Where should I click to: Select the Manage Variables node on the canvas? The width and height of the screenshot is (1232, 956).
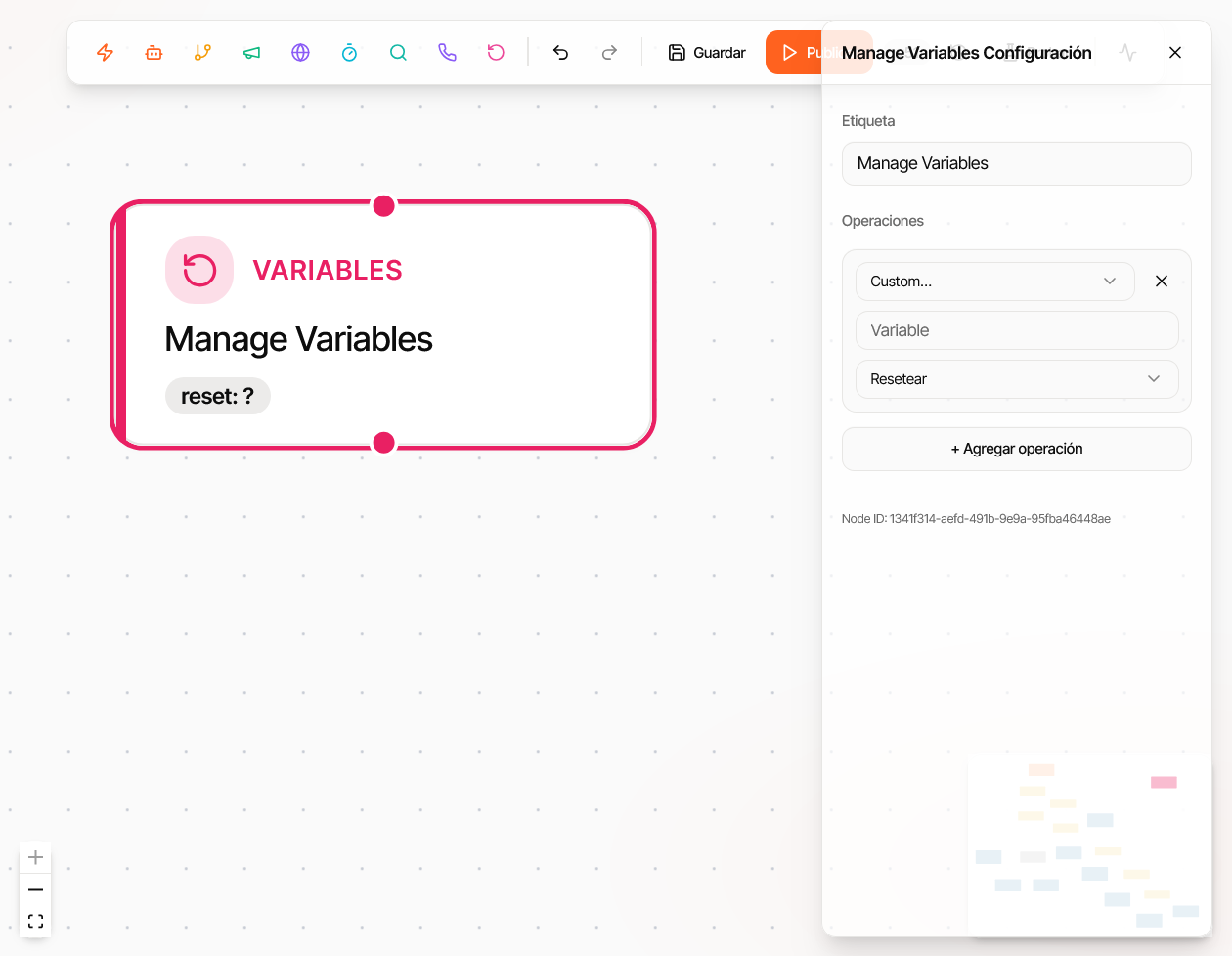pyautogui.click(x=383, y=325)
